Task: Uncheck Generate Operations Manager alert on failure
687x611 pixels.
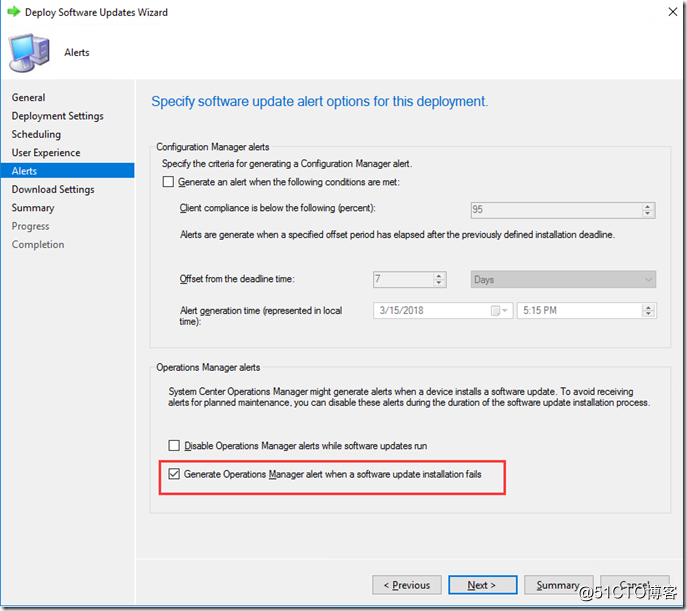Action: click(174, 474)
